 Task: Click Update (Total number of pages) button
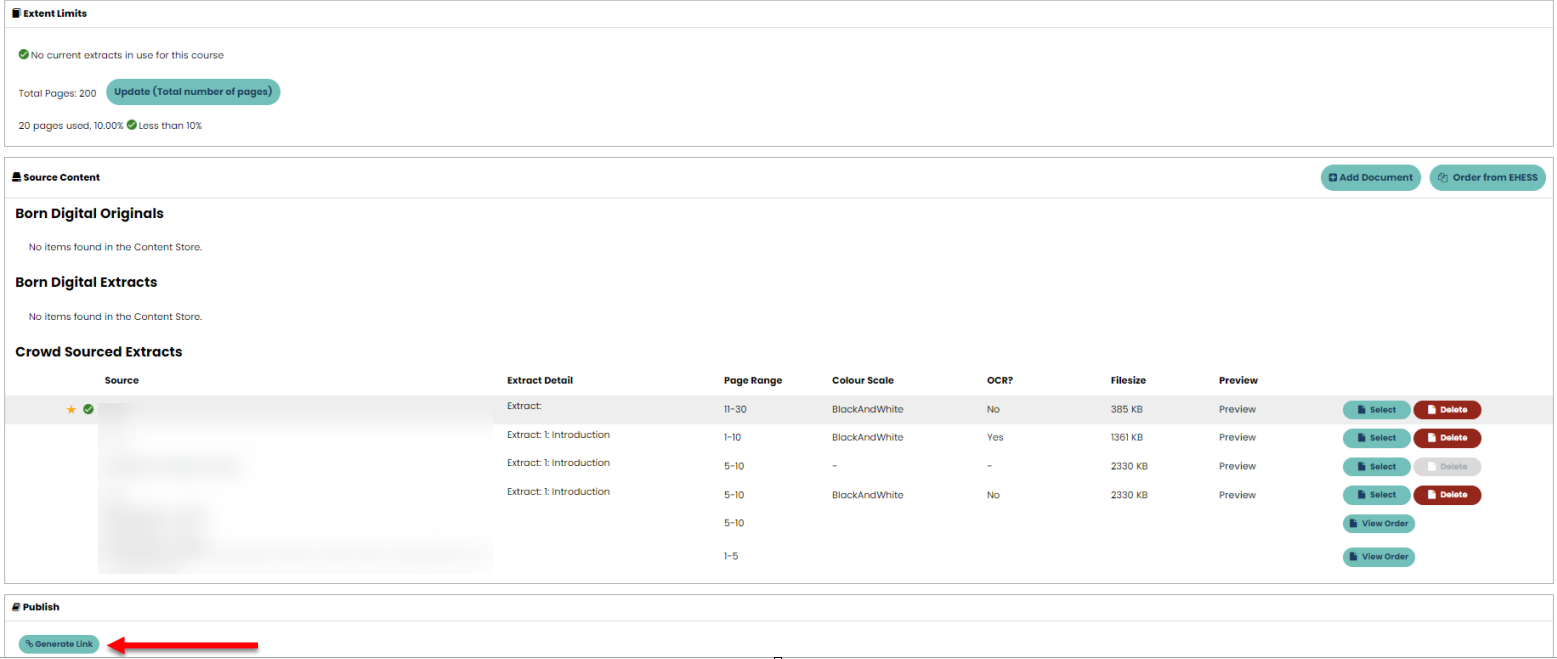coord(193,92)
